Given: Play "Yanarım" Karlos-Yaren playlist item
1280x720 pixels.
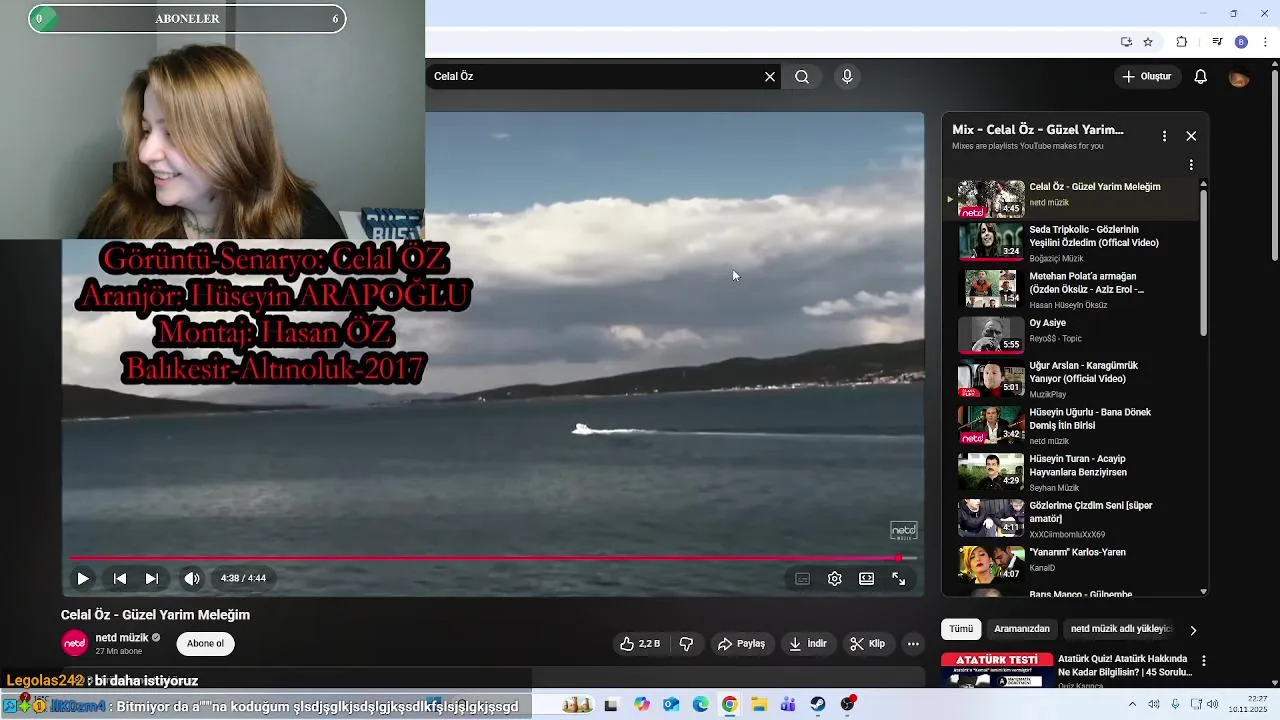Looking at the screenshot, I should [x=1070, y=565].
